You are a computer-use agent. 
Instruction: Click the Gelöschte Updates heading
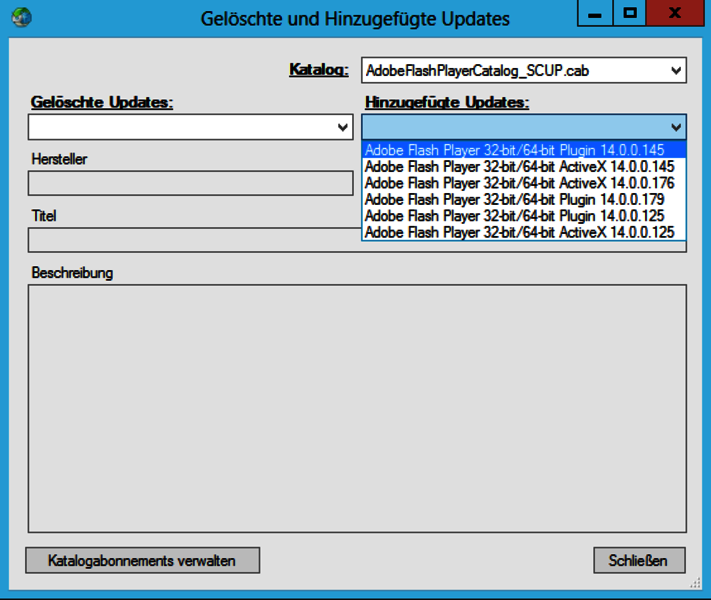(x=102, y=102)
